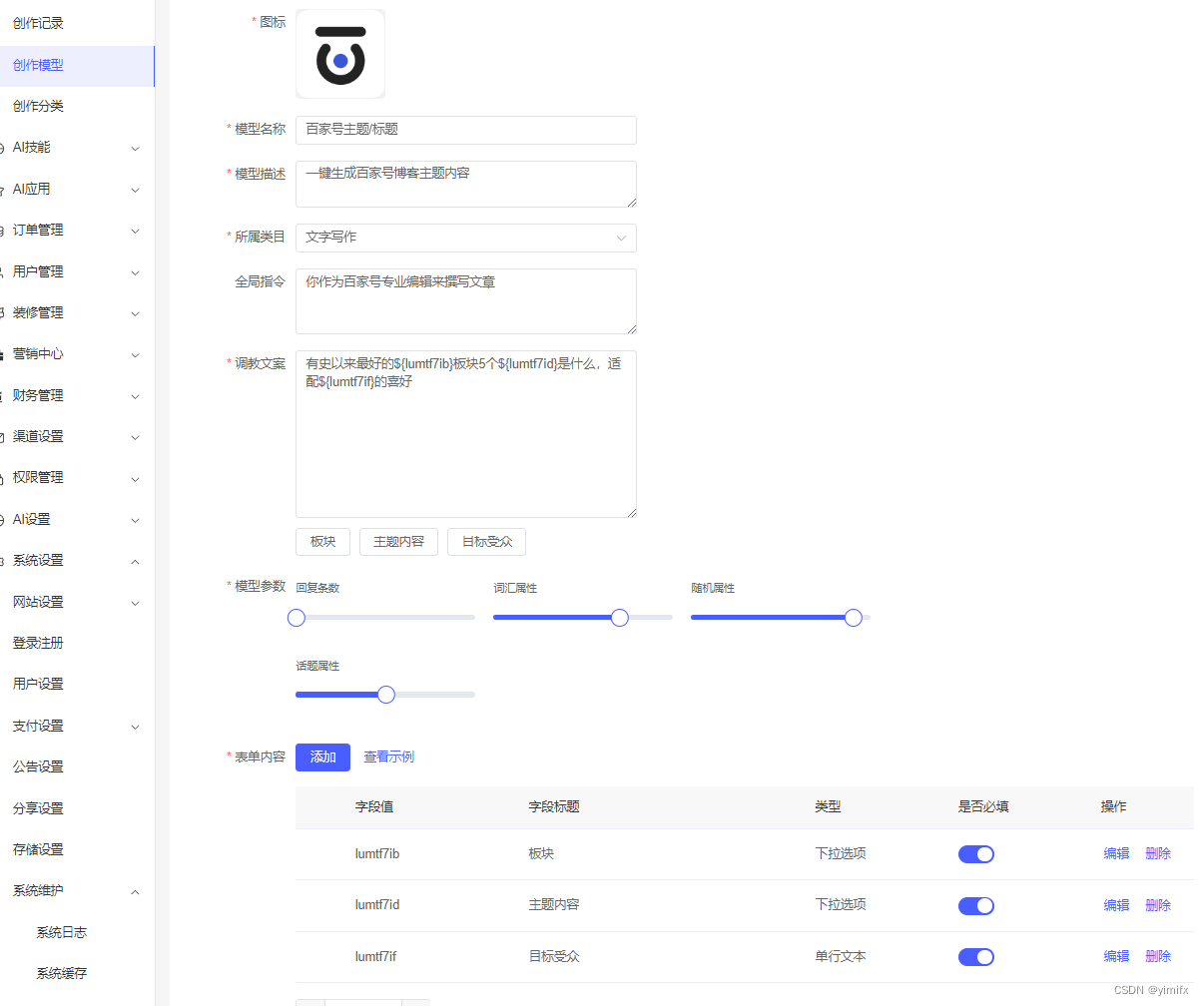Expand the 支付设置 submenu chevron

(x=136, y=727)
